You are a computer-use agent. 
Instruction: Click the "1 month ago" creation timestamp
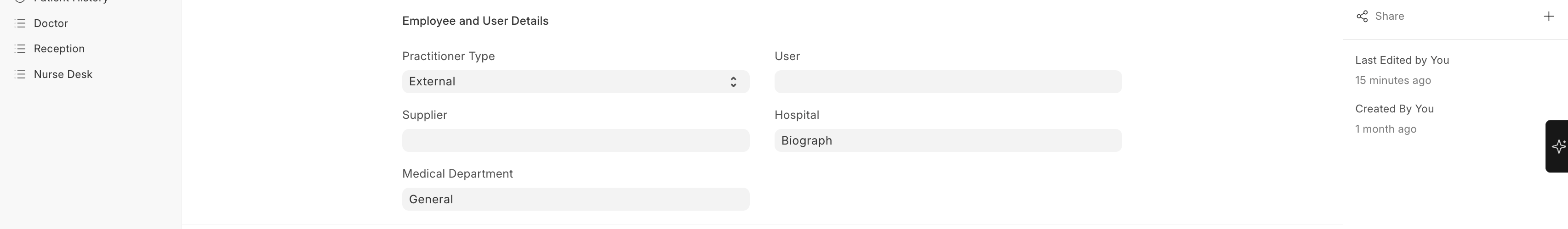[1386, 129]
